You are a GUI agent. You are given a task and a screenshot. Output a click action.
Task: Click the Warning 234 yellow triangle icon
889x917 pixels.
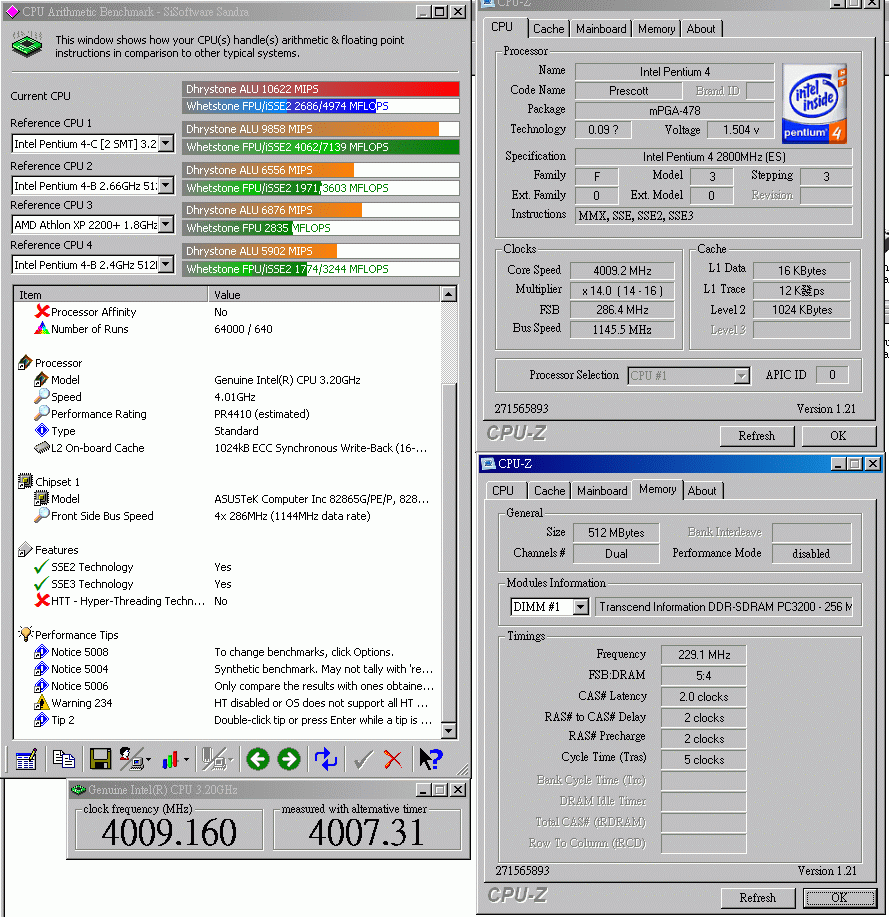(x=42, y=702)
